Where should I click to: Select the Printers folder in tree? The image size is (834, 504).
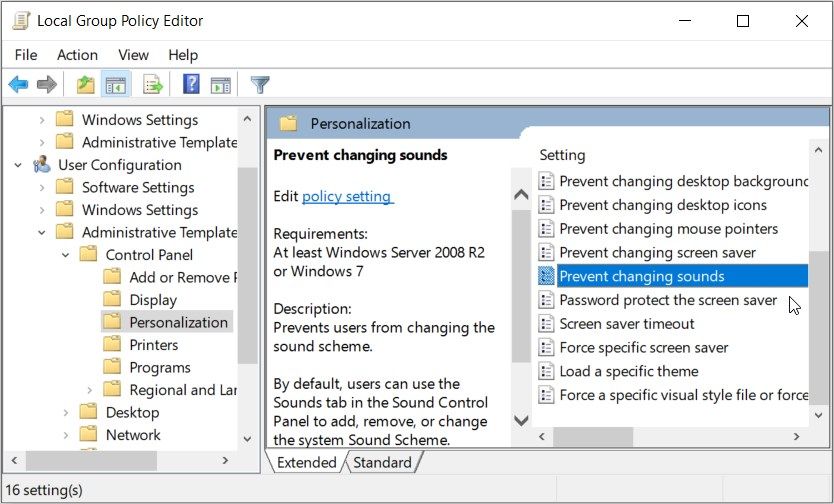pos(153,345)
